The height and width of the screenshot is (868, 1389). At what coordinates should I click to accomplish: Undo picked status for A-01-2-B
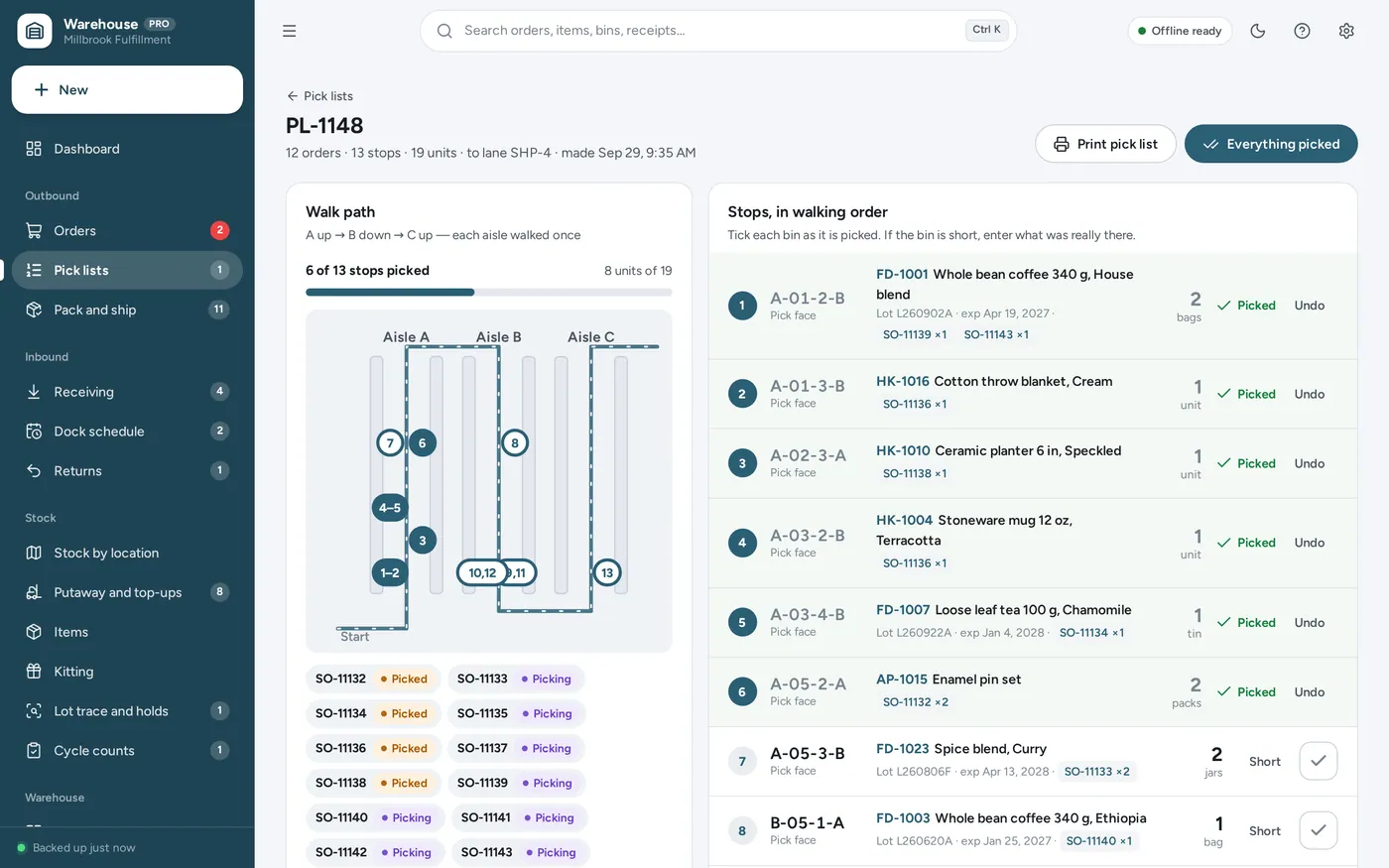tap(1310, 306)
